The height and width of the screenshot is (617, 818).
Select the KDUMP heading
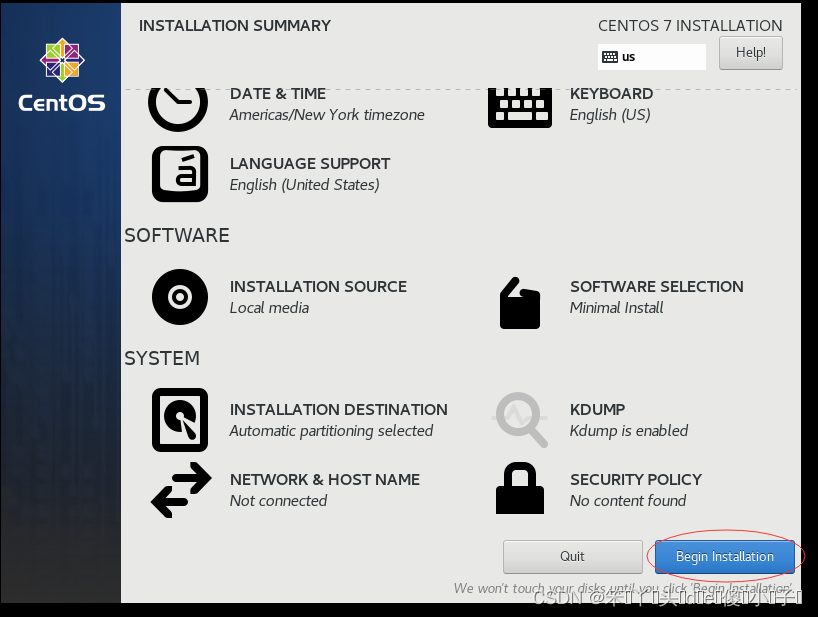coord(597,410)
